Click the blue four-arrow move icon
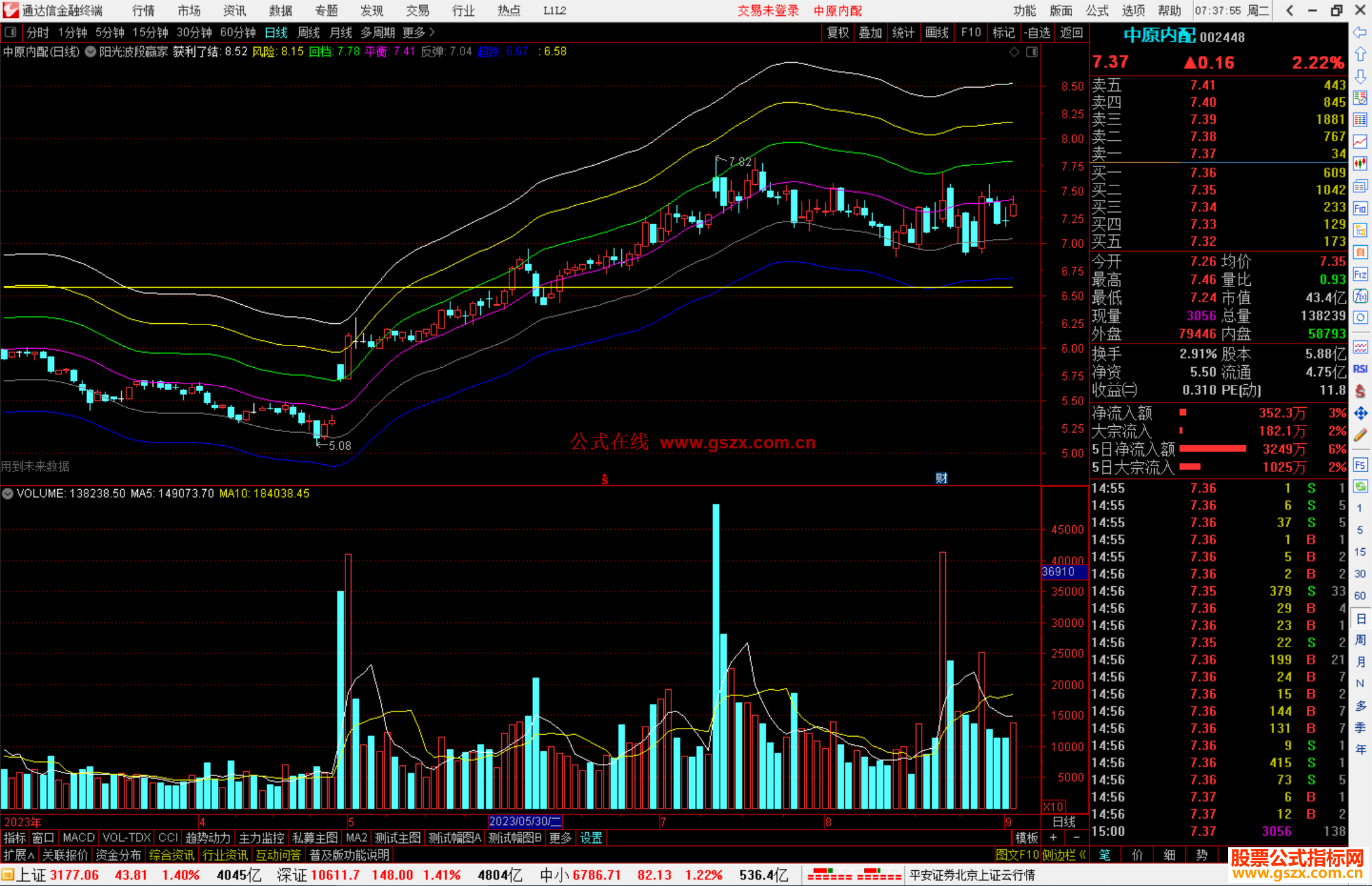The height and width of the screenshot is (886, 1372). 1360,413
